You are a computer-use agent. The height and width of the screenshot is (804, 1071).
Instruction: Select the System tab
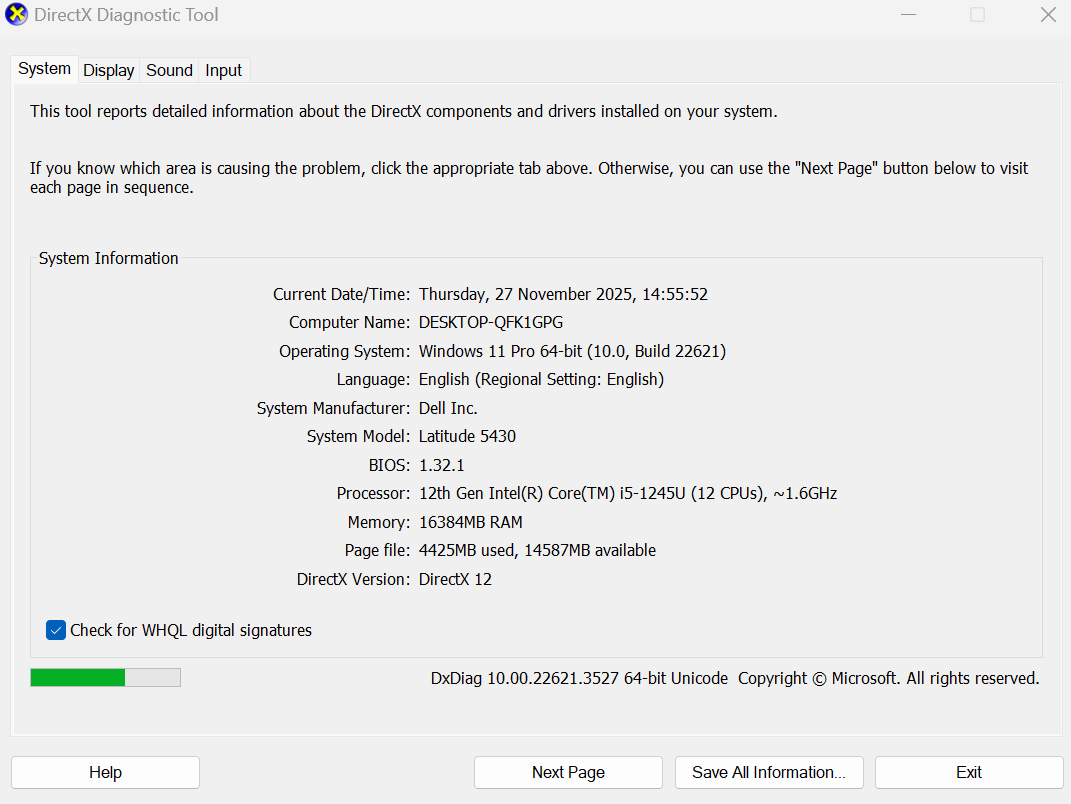coord(45,69)
